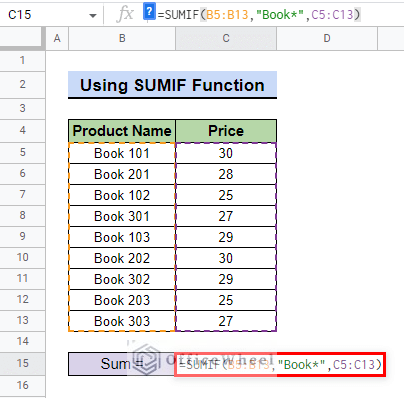Select cell 'Book 102'
Screen dimensions: 404x398
(122, 195)
